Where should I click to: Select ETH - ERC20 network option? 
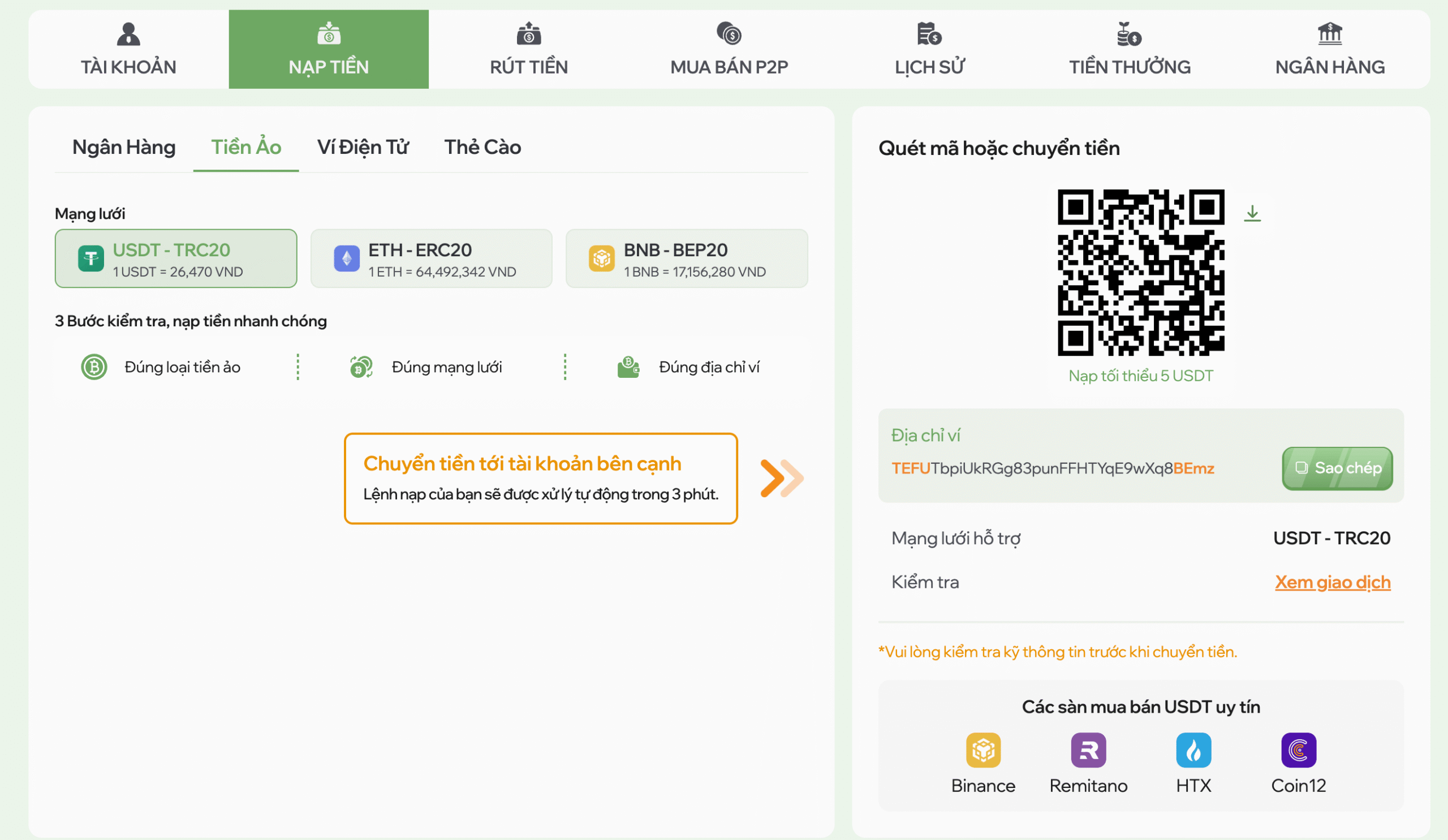pyautogui.click(x=431, y=259)
